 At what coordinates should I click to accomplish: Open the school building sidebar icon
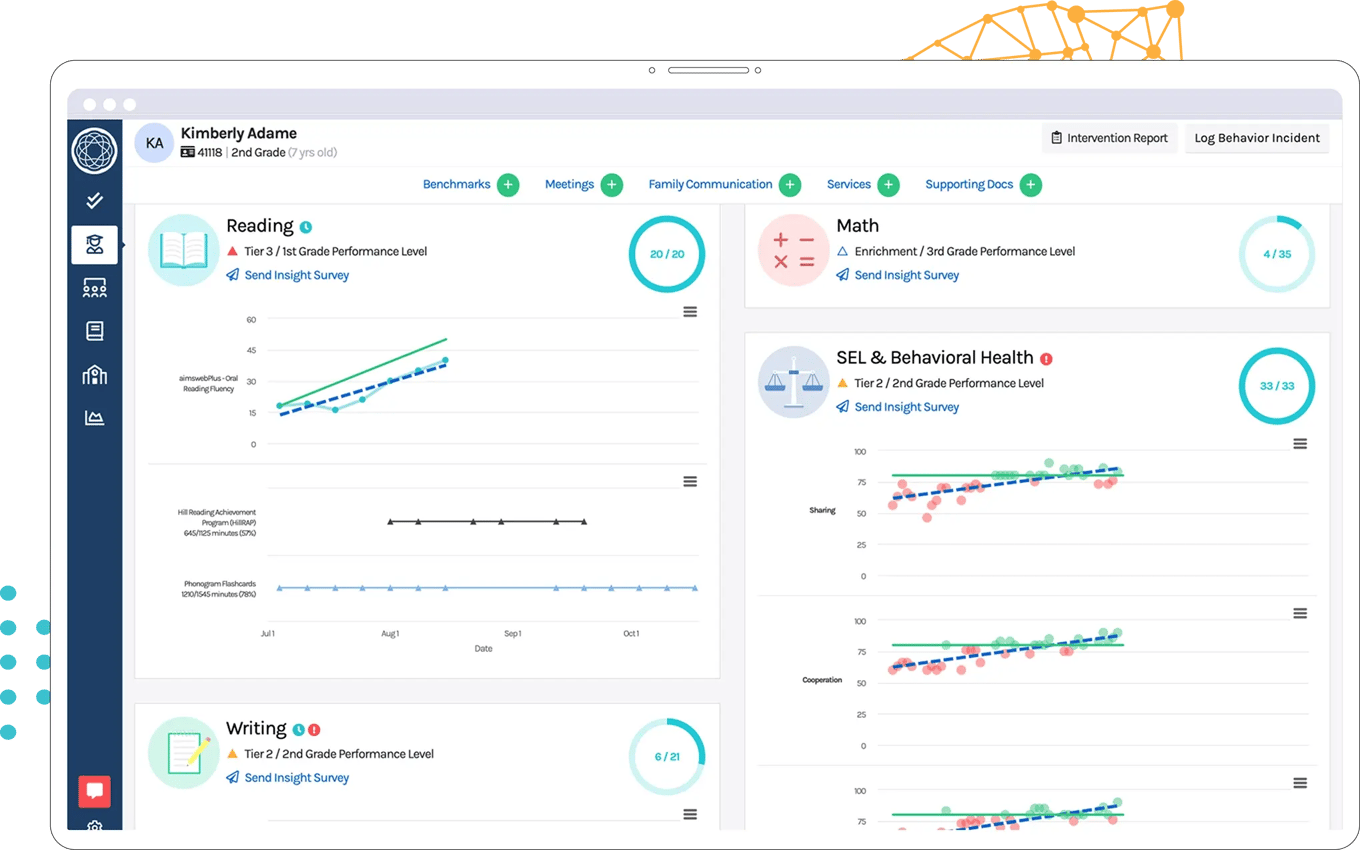[x=94, y=375]
